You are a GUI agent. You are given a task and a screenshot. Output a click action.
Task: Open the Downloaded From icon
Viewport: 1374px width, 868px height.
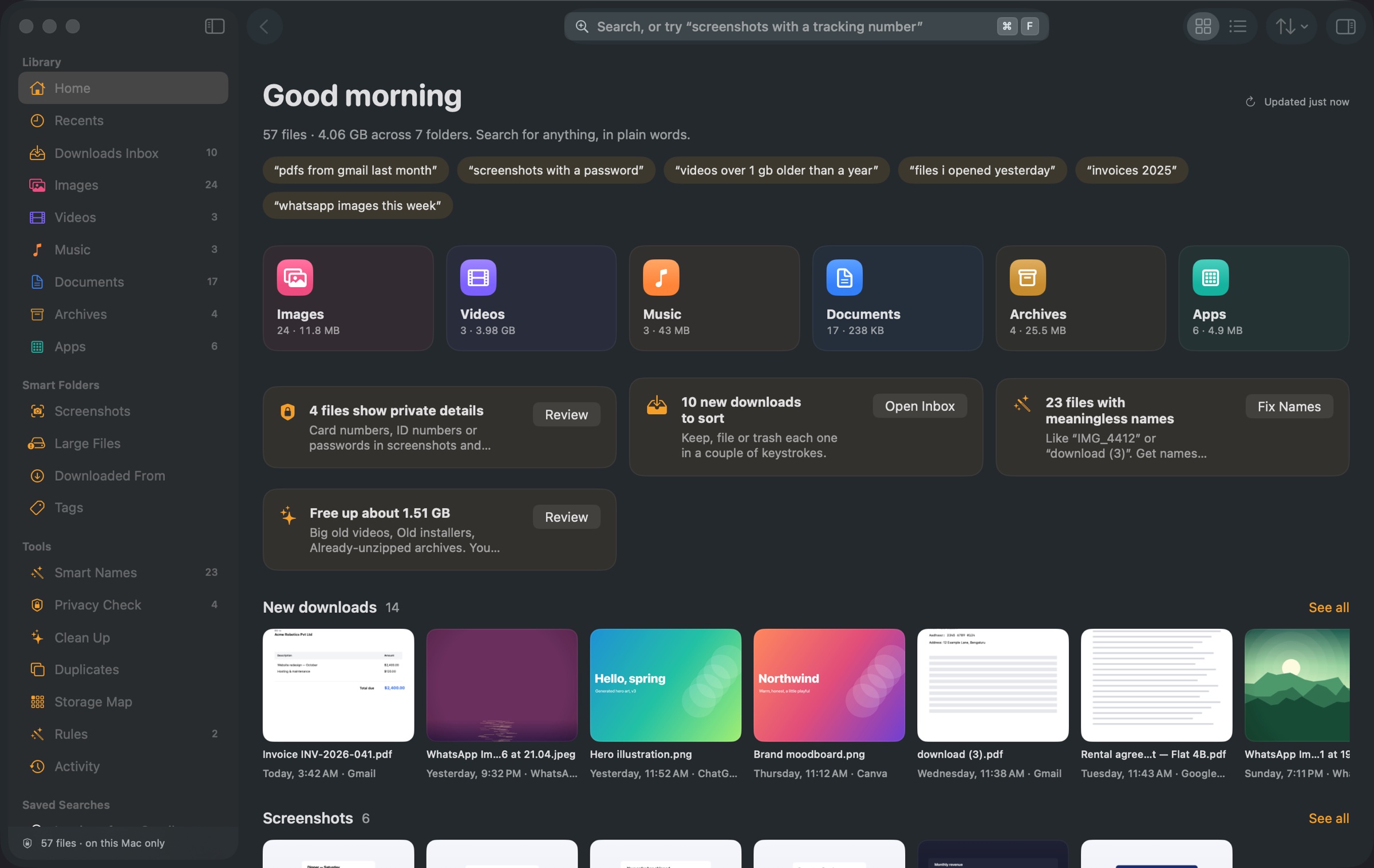pos(37,476)
